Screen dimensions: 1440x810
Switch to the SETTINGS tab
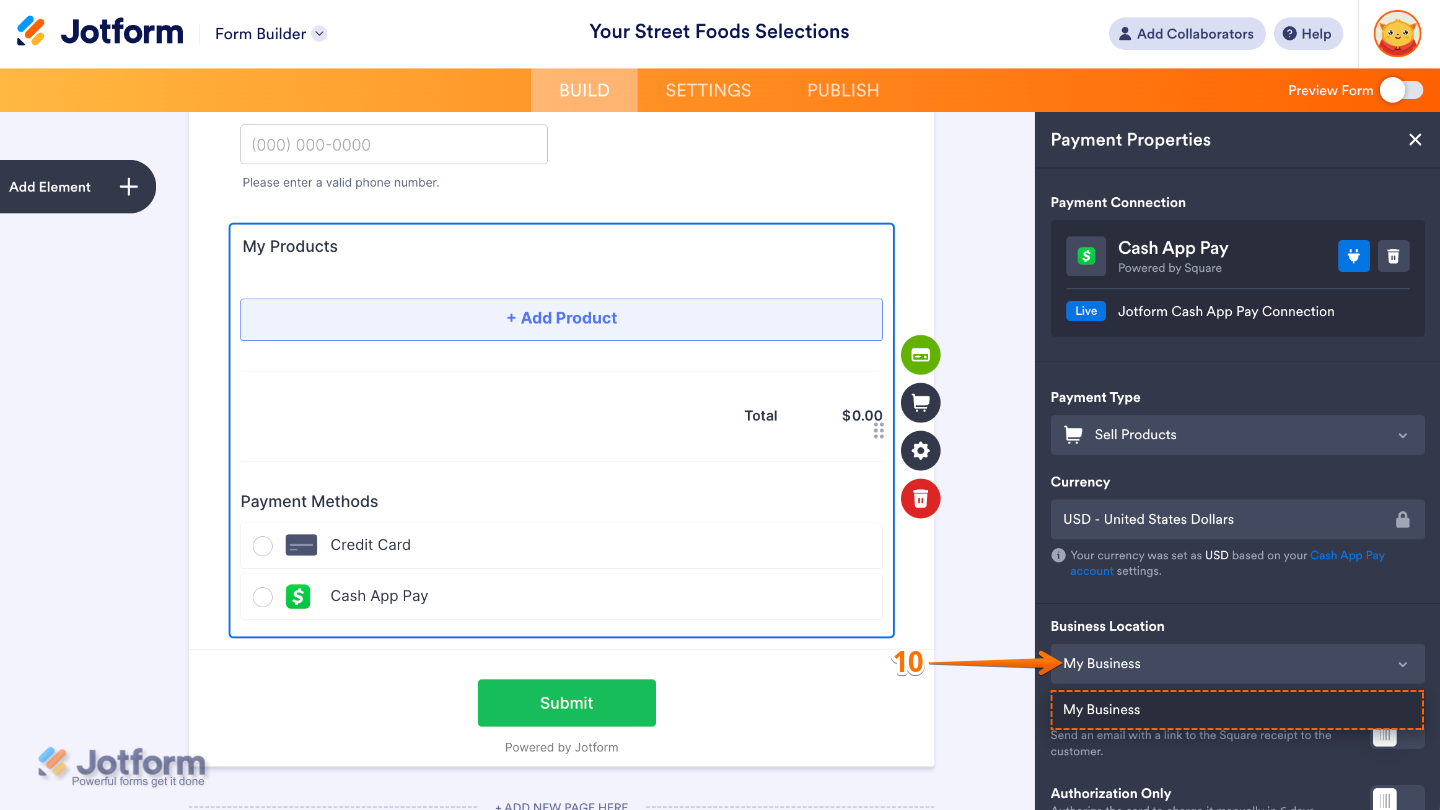point(708,90)
